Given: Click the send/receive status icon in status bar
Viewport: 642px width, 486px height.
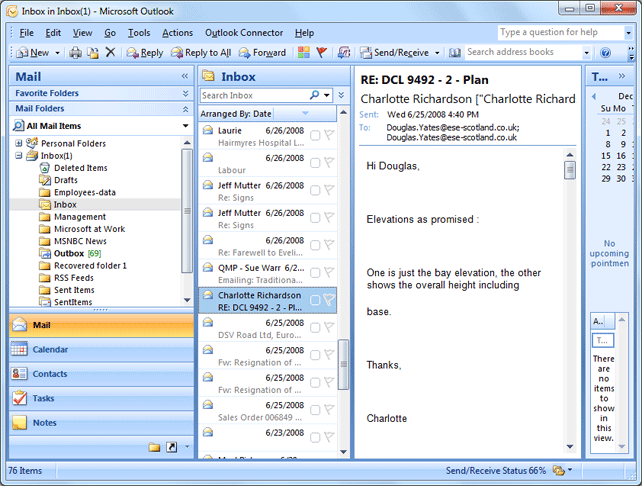Looking at the screenshot, I should click(x=559, y=470).
